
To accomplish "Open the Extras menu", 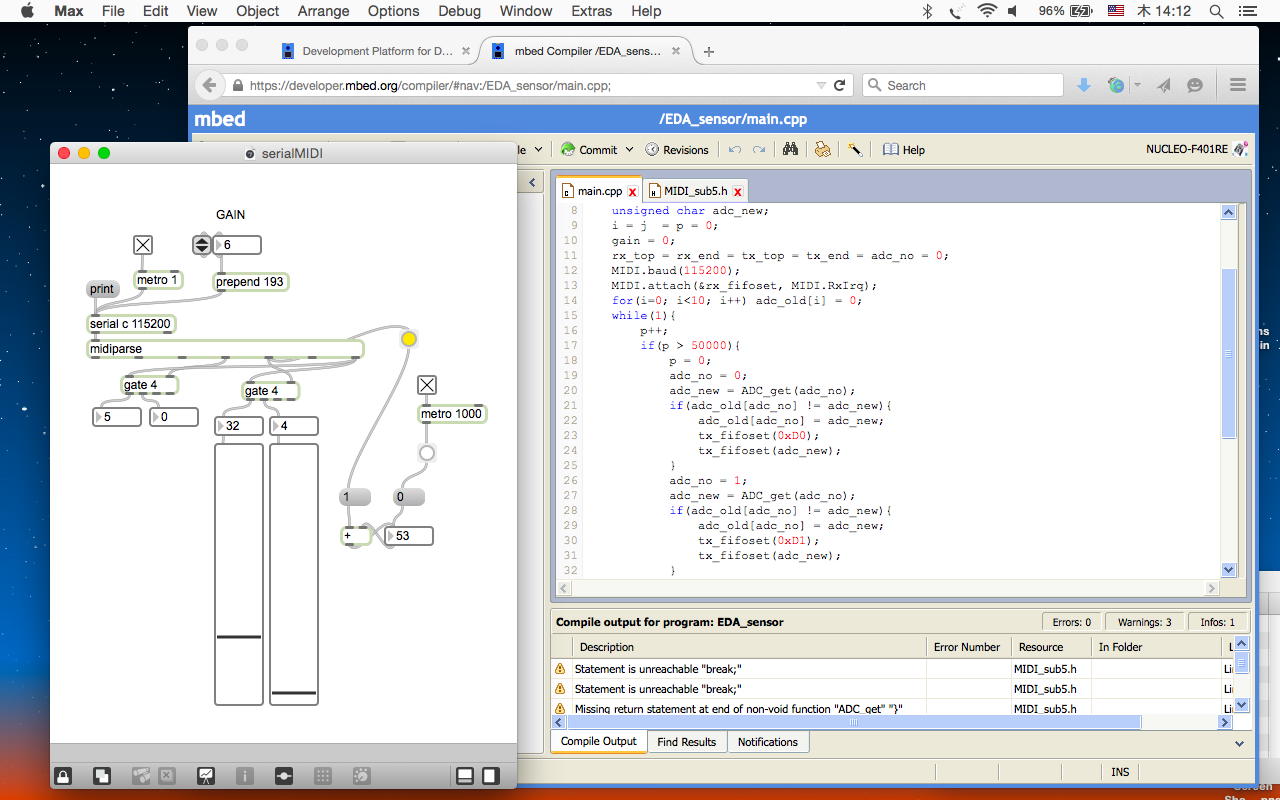I will coord(591,11).
